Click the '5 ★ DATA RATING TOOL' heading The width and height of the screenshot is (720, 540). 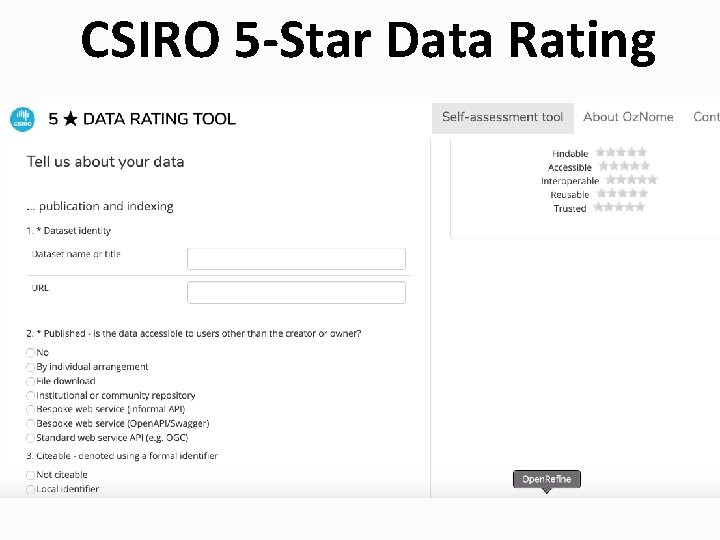click(x=142, y=119)
